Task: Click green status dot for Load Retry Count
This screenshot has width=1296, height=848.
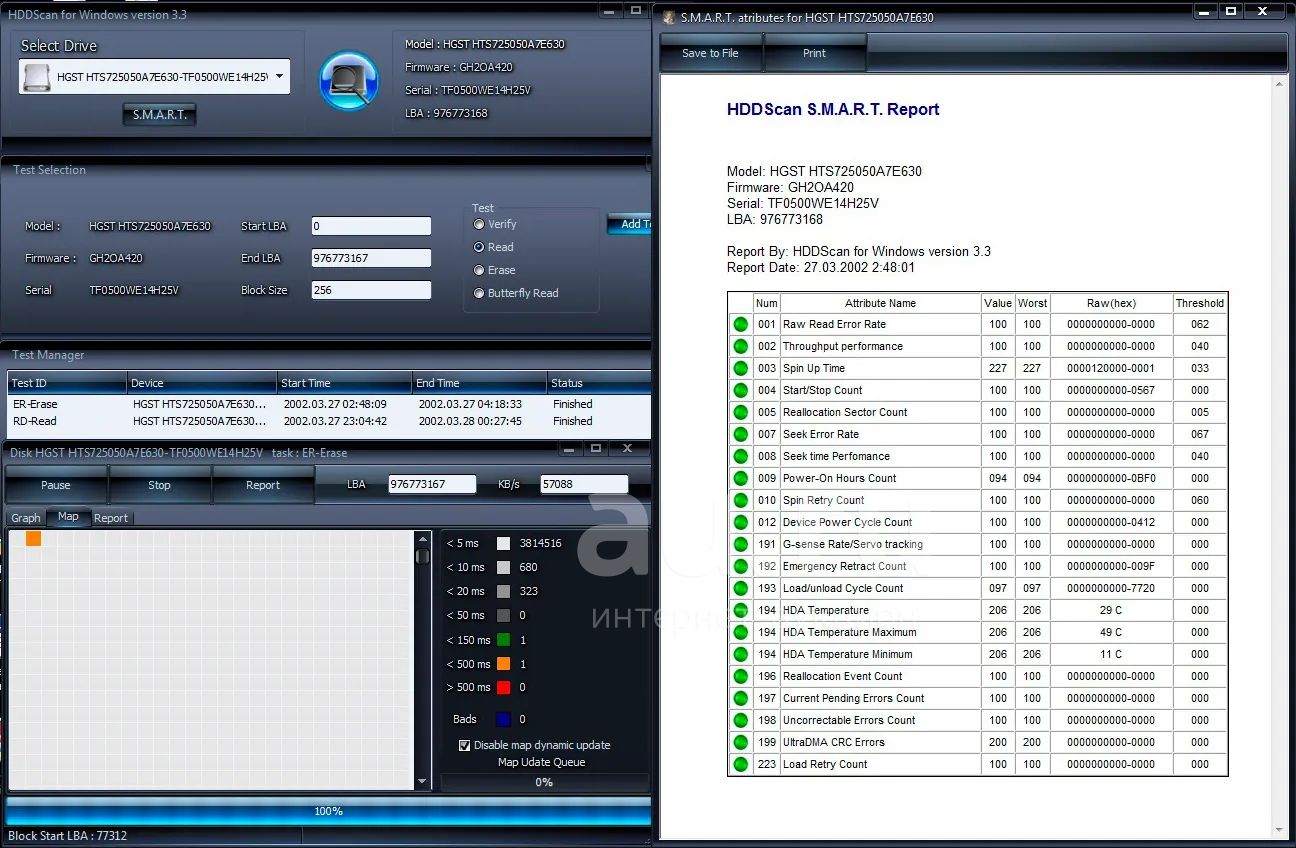Action: (740, 764)
